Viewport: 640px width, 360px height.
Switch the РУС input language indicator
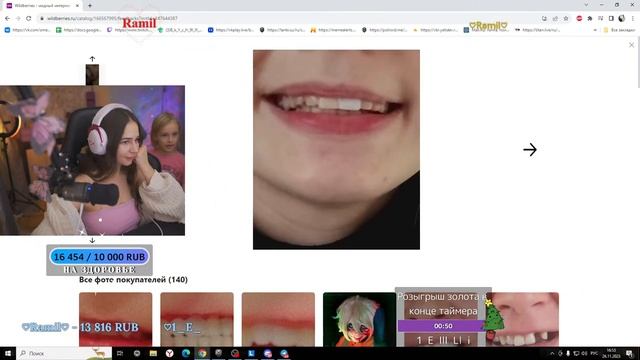pos(594,353)
